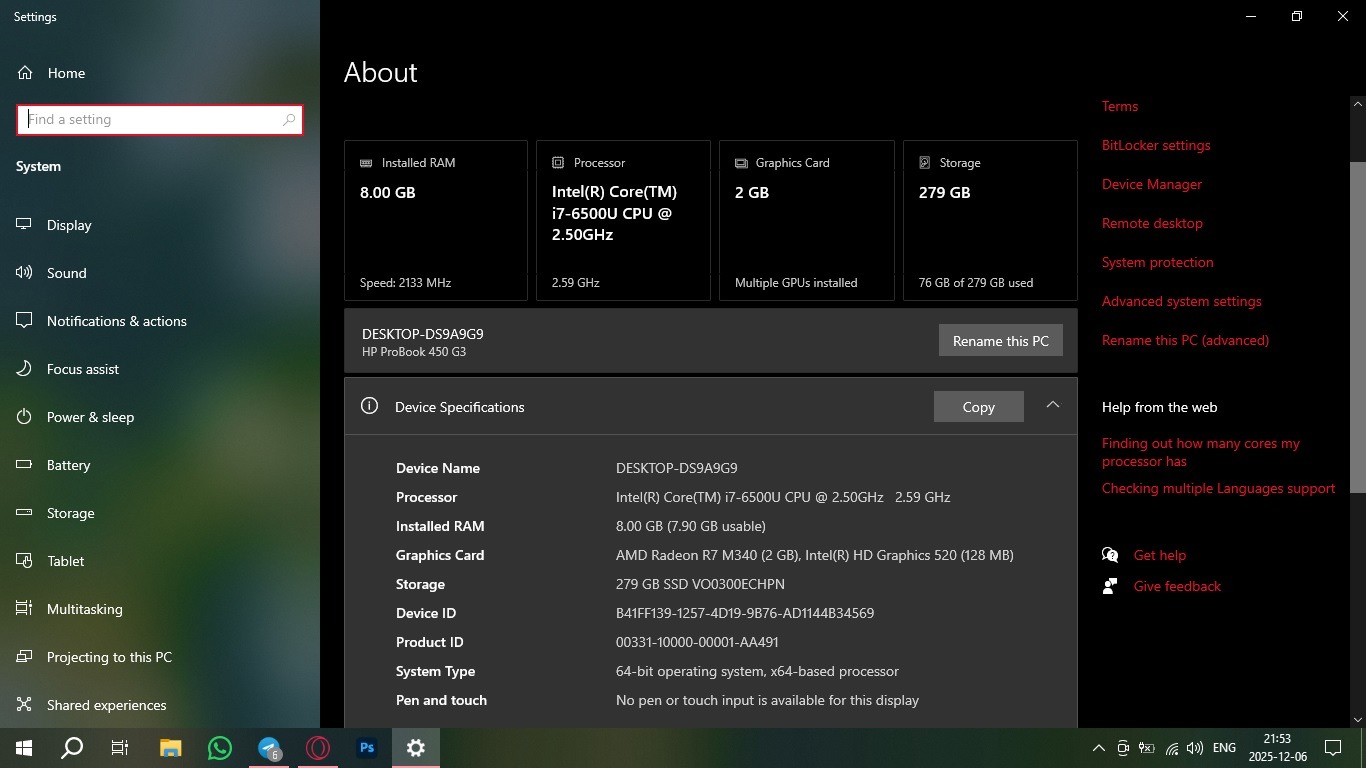
Task: Open the Sound settings page
Action: coord(66,273)
